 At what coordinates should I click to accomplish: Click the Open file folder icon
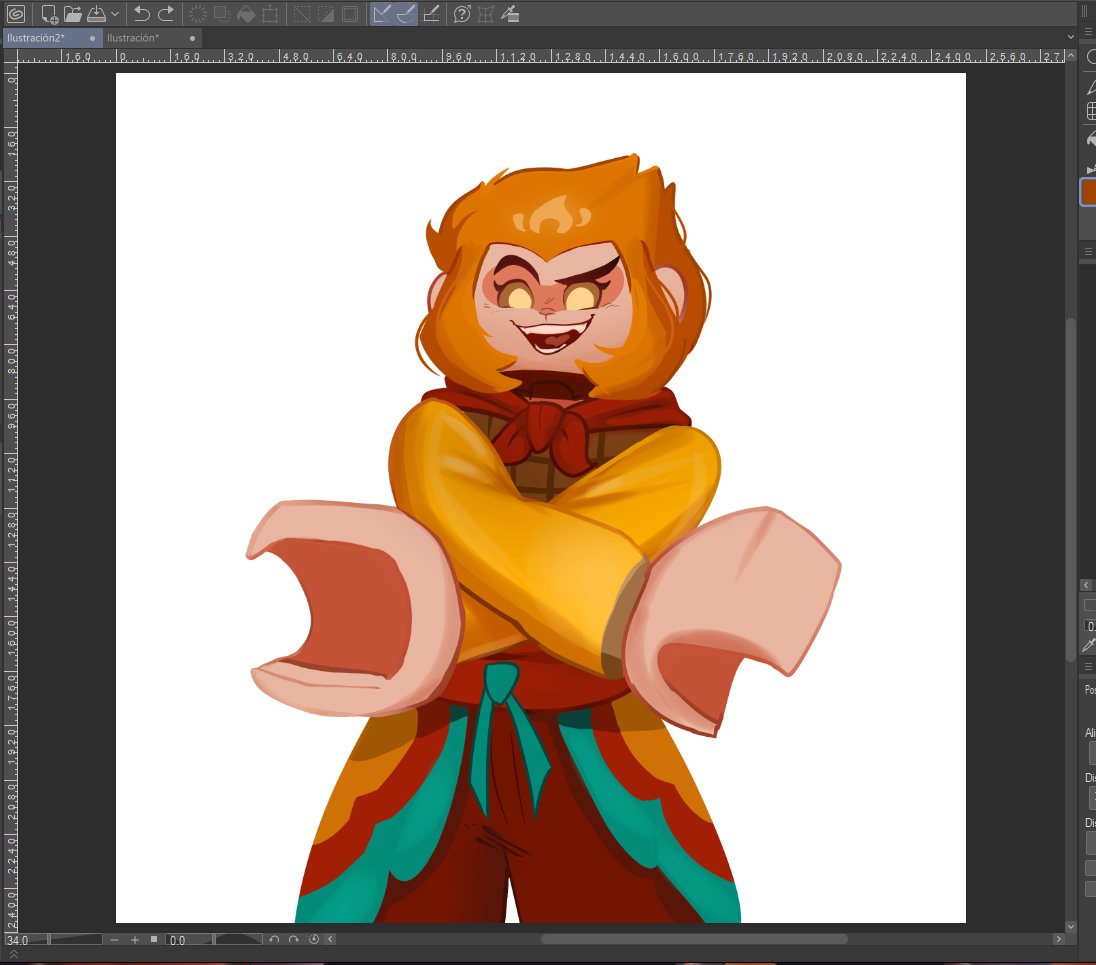[x=73, y=13]
